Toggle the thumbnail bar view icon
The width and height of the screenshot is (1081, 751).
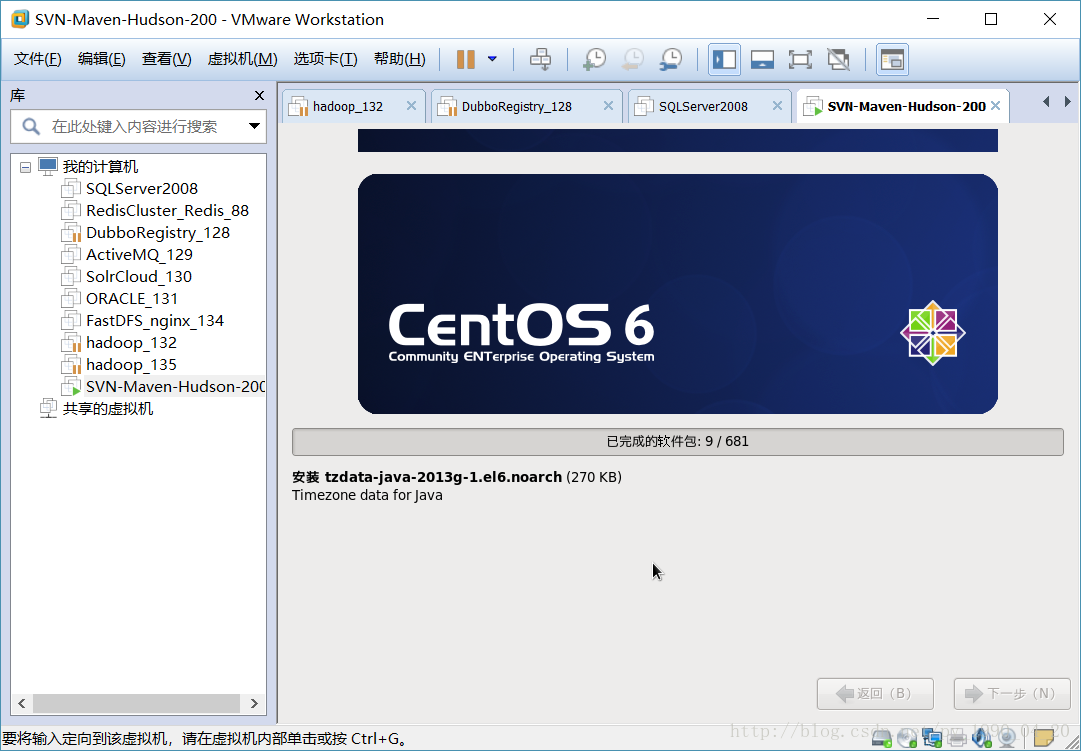[x=762, y=59]
